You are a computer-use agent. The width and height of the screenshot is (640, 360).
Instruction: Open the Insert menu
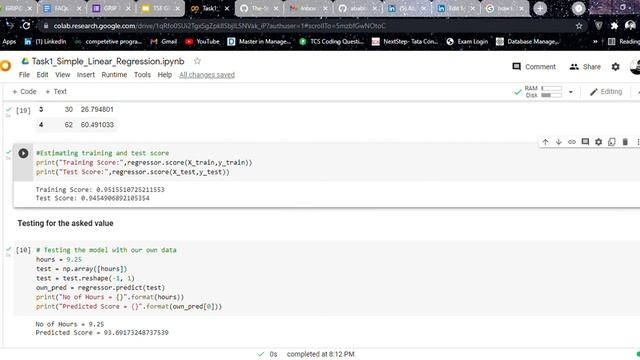click(x=86, y=75)
